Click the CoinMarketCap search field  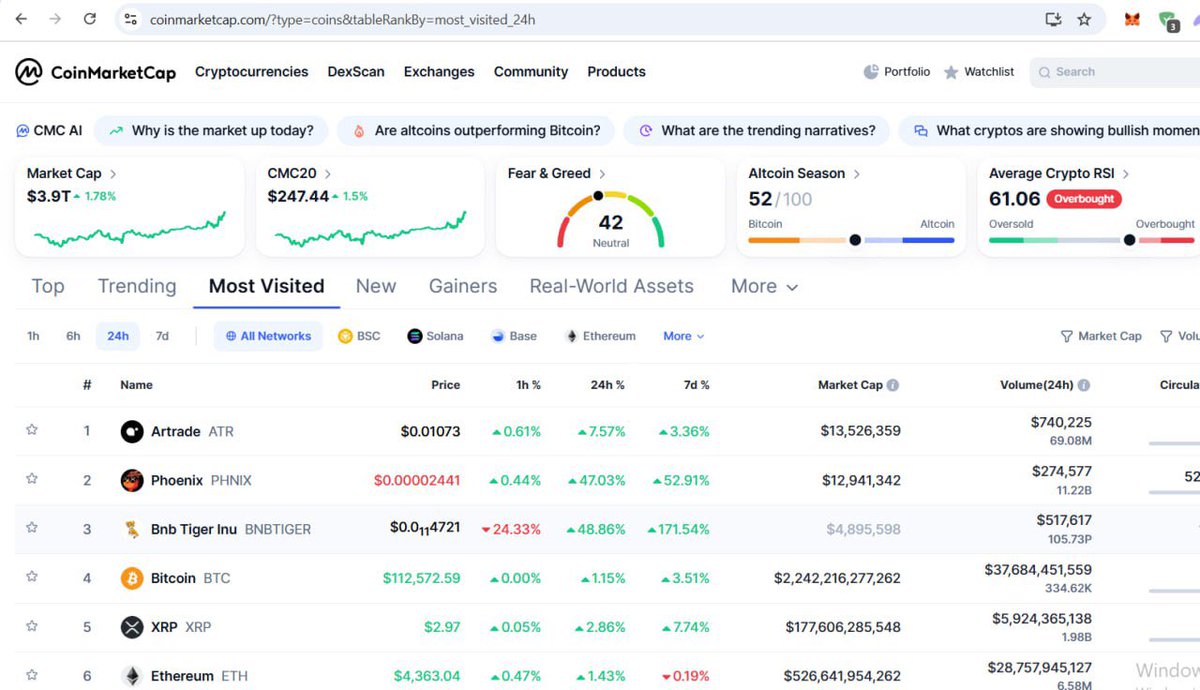[1115, 72]
